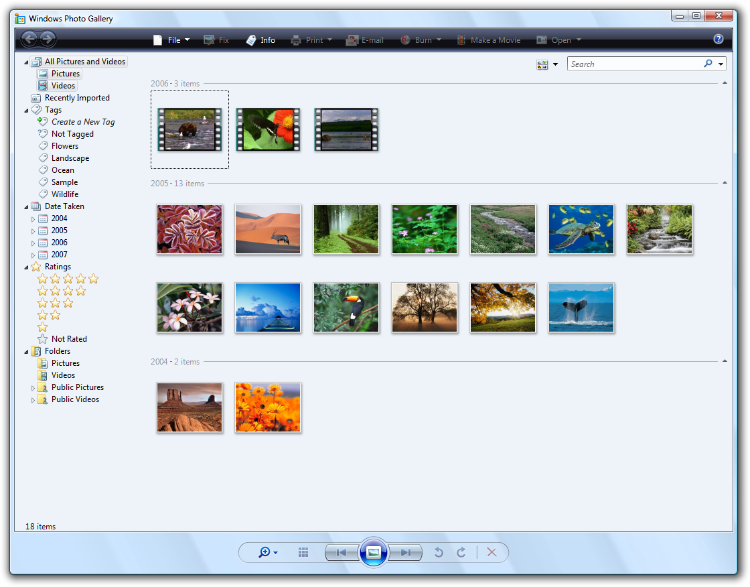Screen dimensions: 750x587
Task: Open the File menu
Action: tap(172, 40)
